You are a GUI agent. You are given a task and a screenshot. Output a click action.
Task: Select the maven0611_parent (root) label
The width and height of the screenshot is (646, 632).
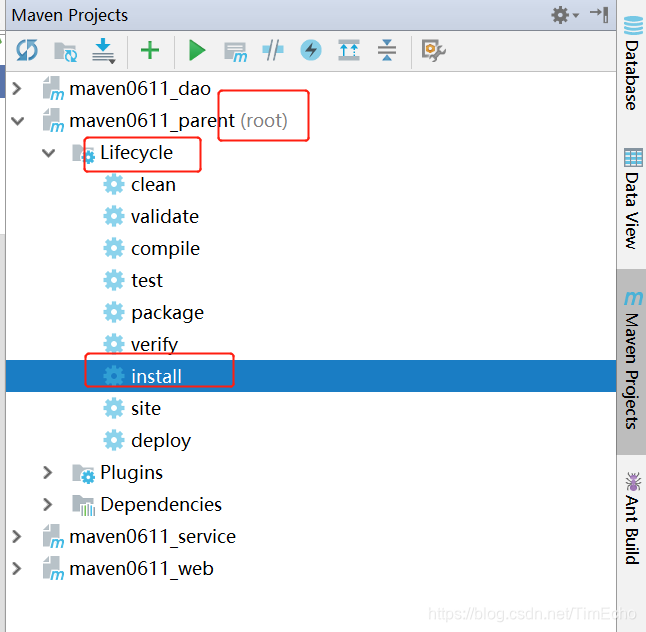point(178,121)
